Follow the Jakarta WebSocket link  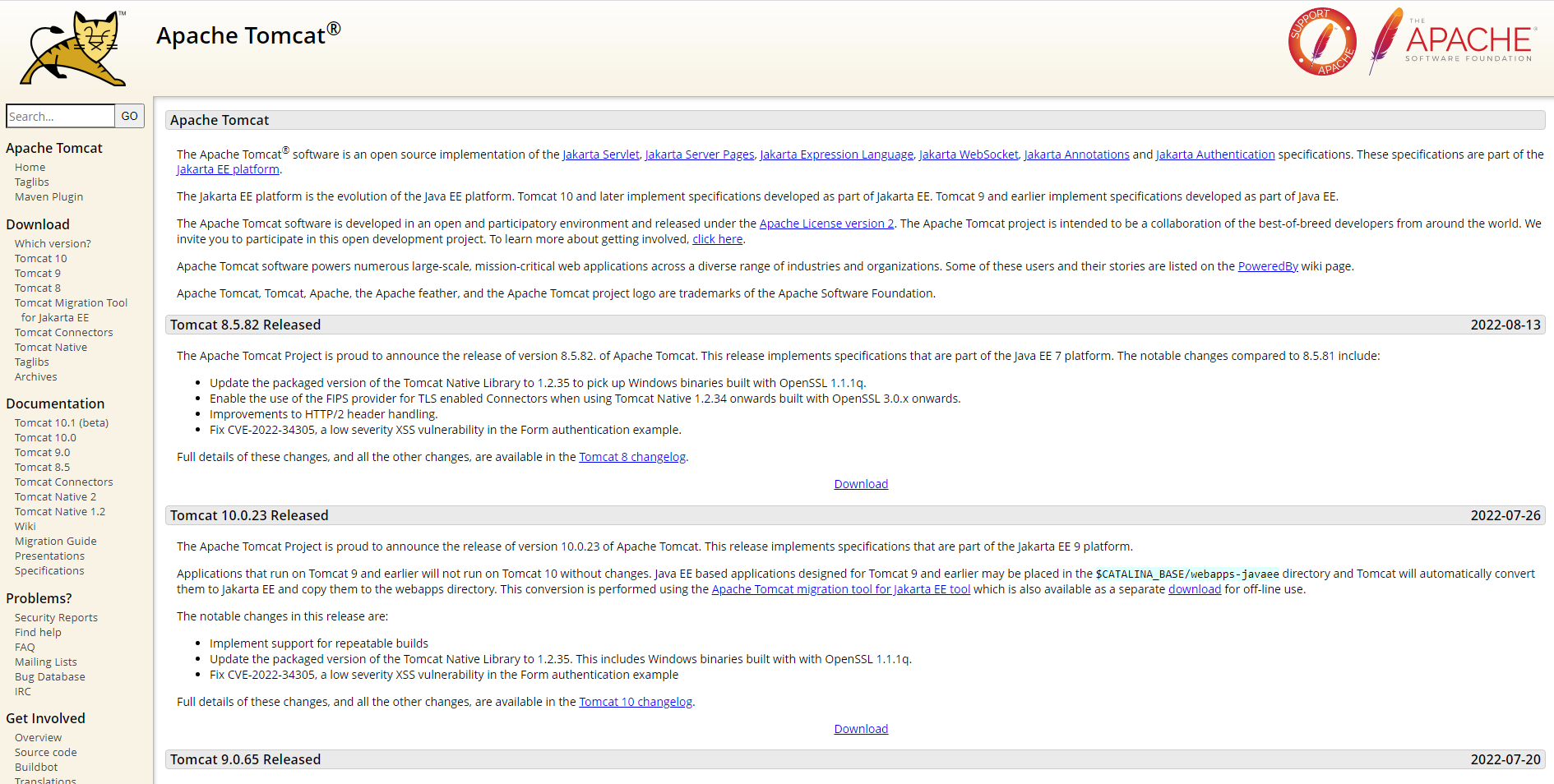(x=969, y=154)
